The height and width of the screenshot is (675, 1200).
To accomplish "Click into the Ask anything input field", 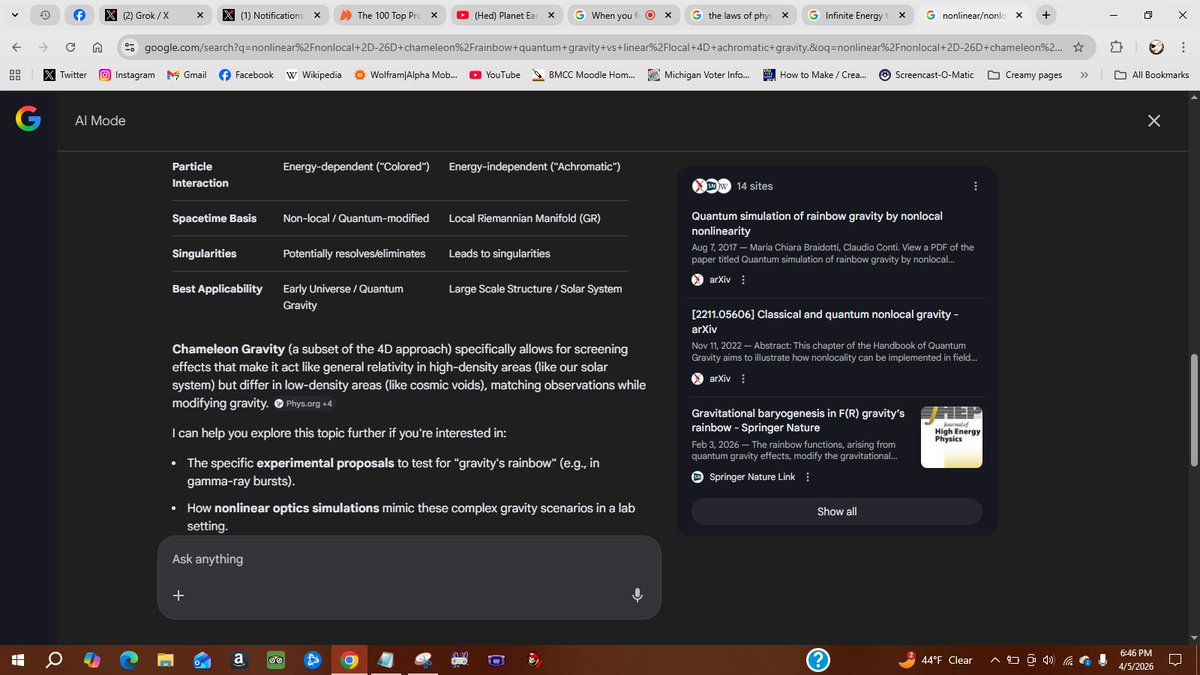I will pos(409,560).
